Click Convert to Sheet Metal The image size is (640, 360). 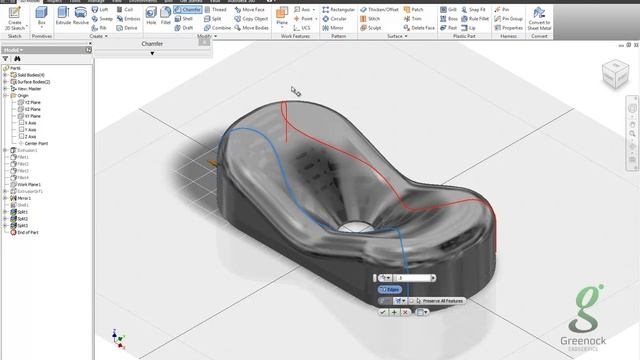point(539,18)
